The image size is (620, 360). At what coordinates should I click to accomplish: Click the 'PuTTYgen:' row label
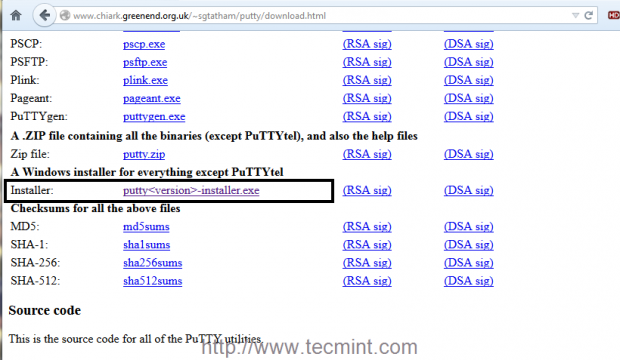coord(39,117)
